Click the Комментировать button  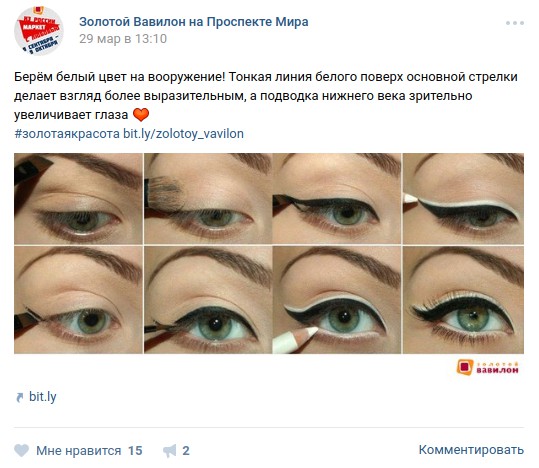(471, 450)
